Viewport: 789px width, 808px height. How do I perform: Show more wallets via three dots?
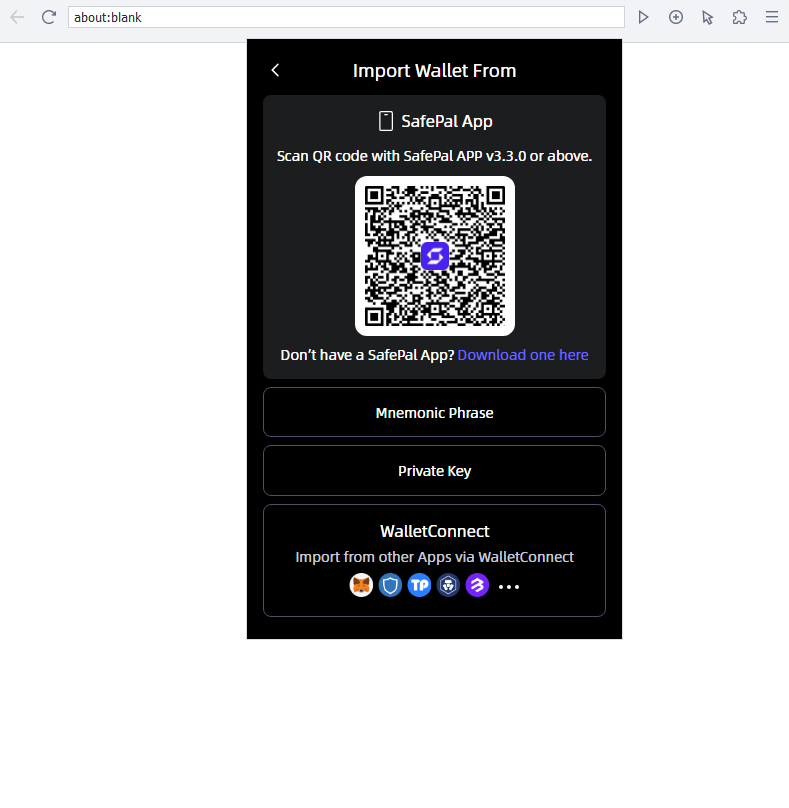[509, 586]
